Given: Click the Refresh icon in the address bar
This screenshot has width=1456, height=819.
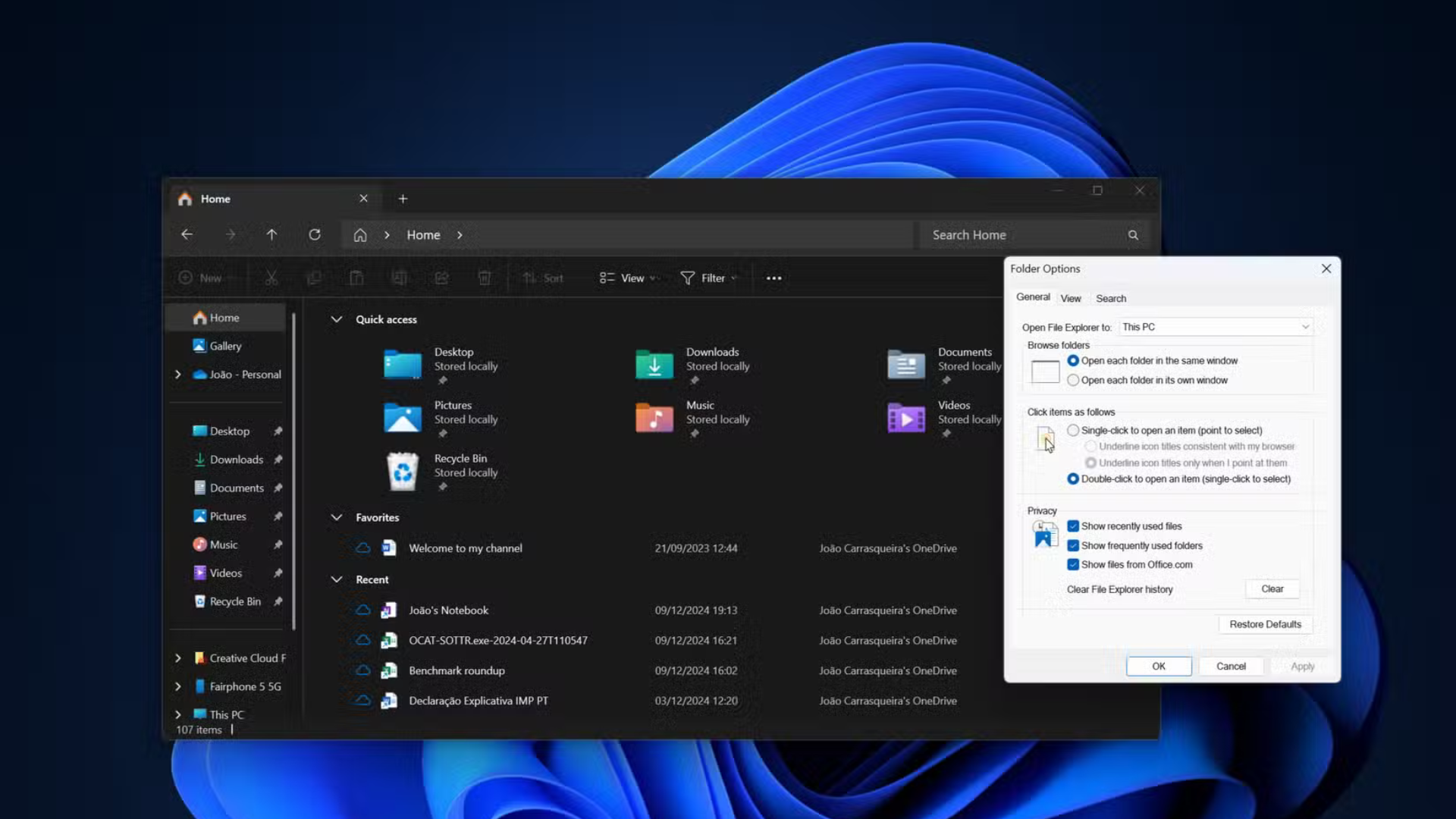Looking at the screenshot, I should pyautogui.click(x=315, y=234).
